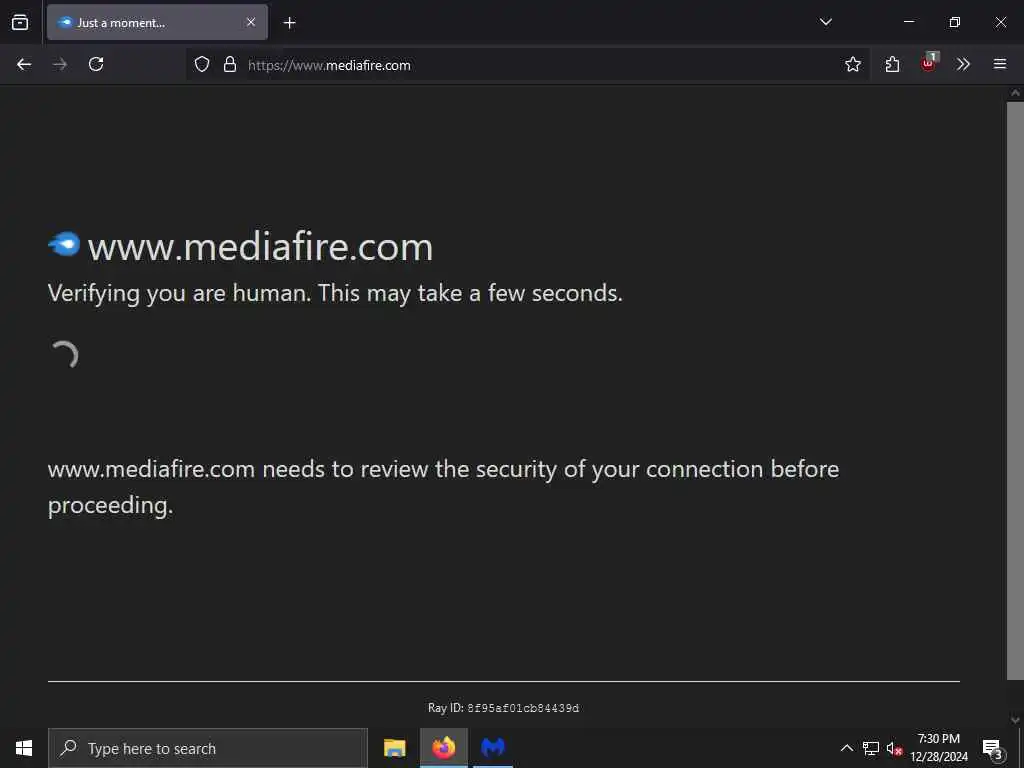Restore down the Firefox window
Viewport: 1024px width, 768px height.
(x=955, y=22)
